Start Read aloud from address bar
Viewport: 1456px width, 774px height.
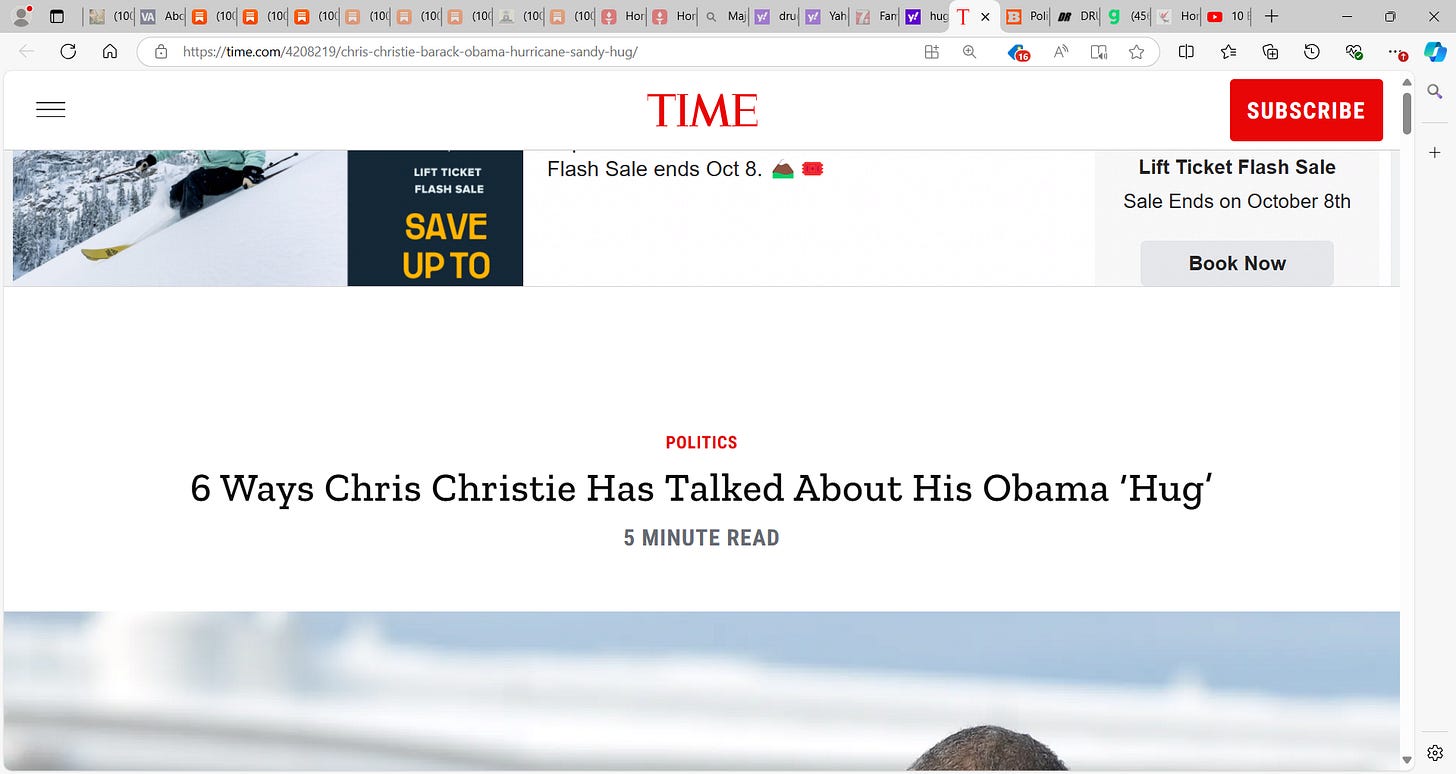click(1061, 52)
